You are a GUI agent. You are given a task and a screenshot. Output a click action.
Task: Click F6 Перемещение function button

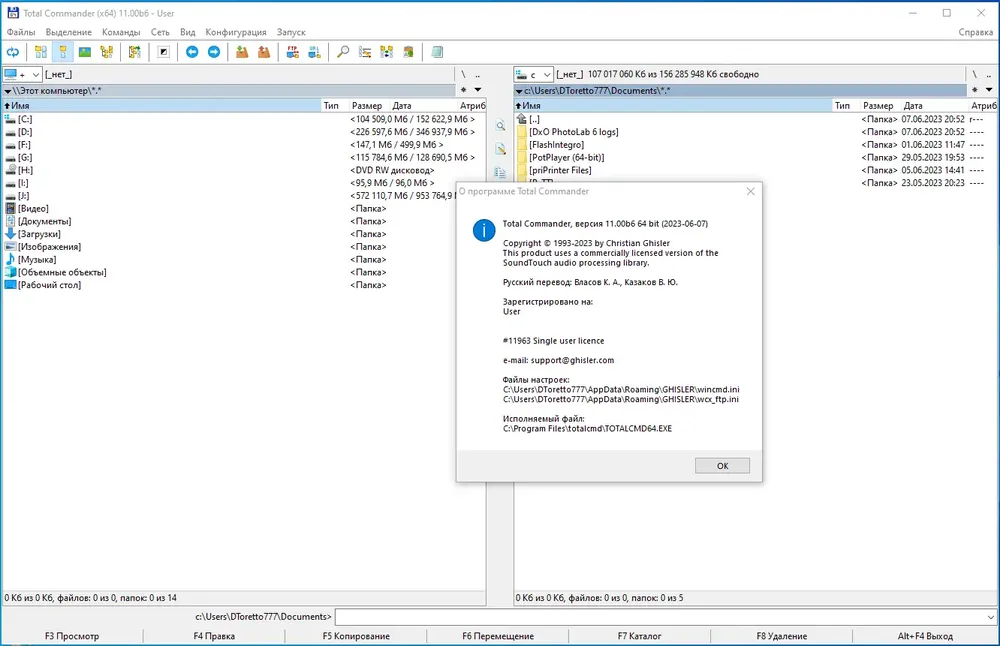(498, 636)
